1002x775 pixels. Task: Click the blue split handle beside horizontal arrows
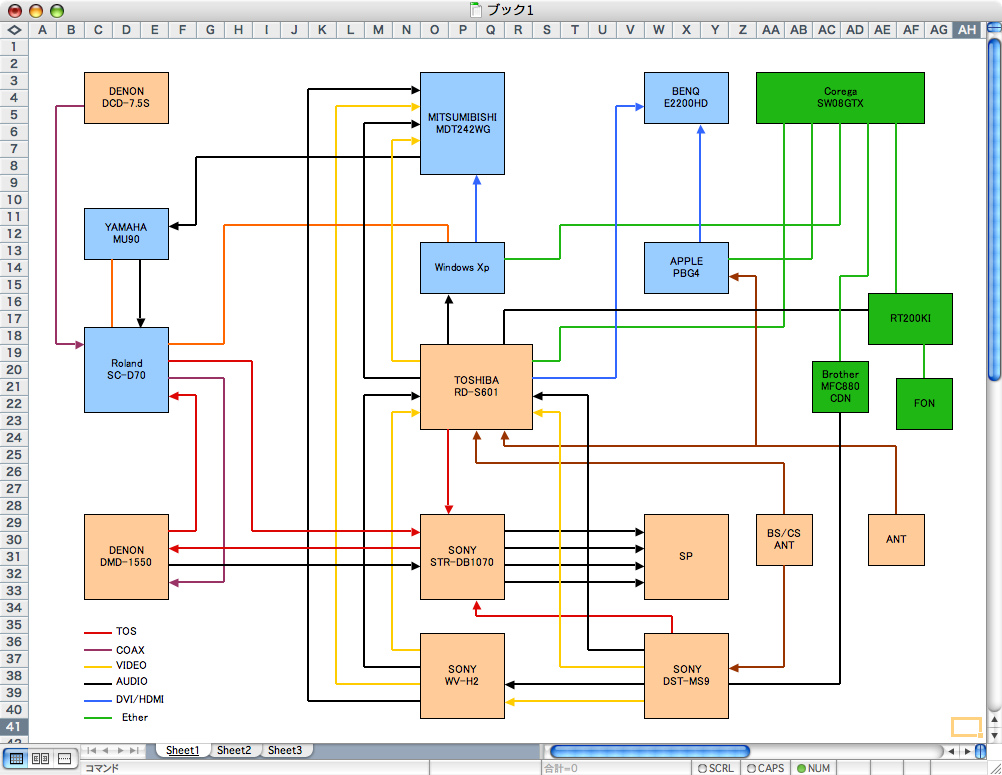coord(980,751)
